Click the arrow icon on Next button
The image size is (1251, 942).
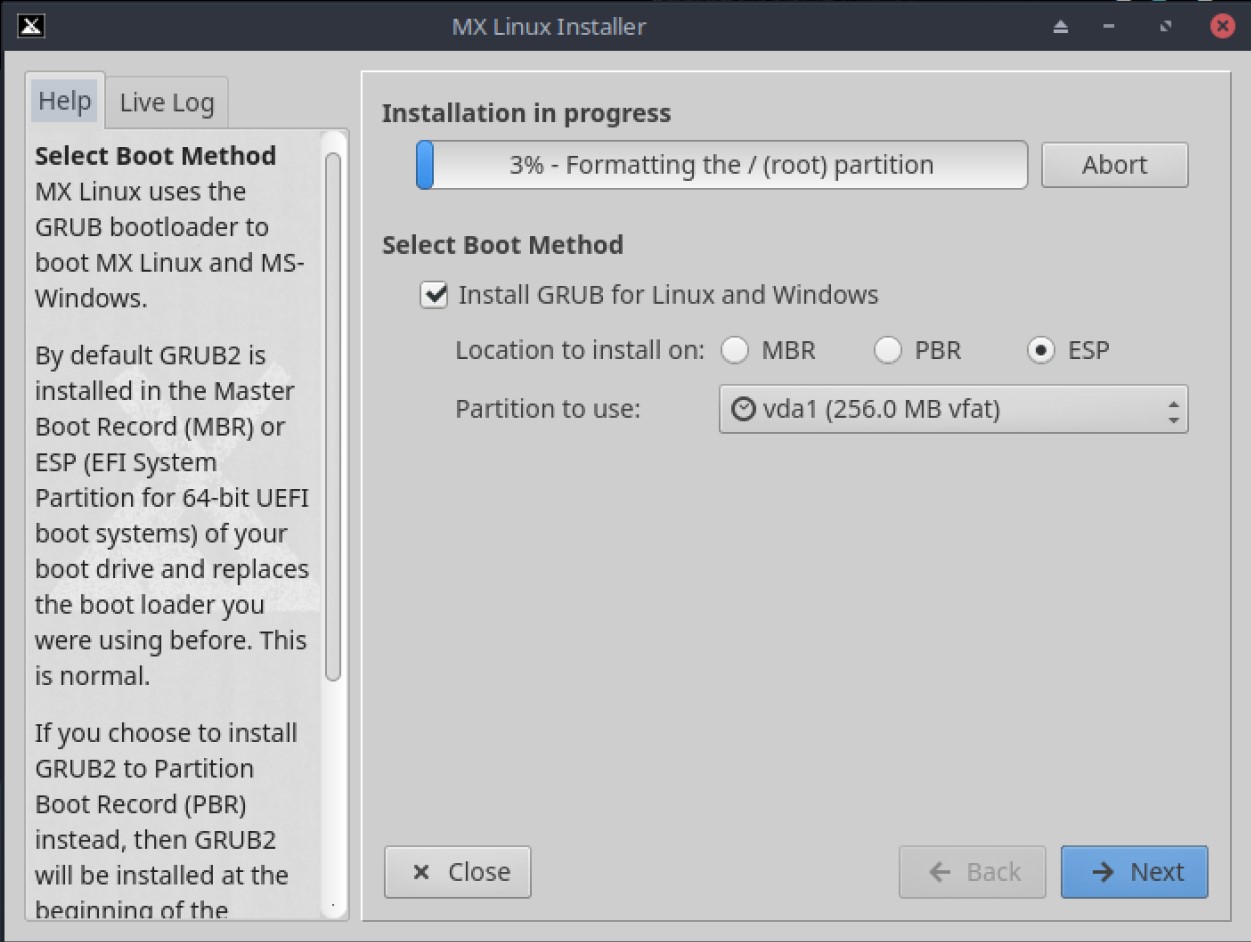(1103, 872)
